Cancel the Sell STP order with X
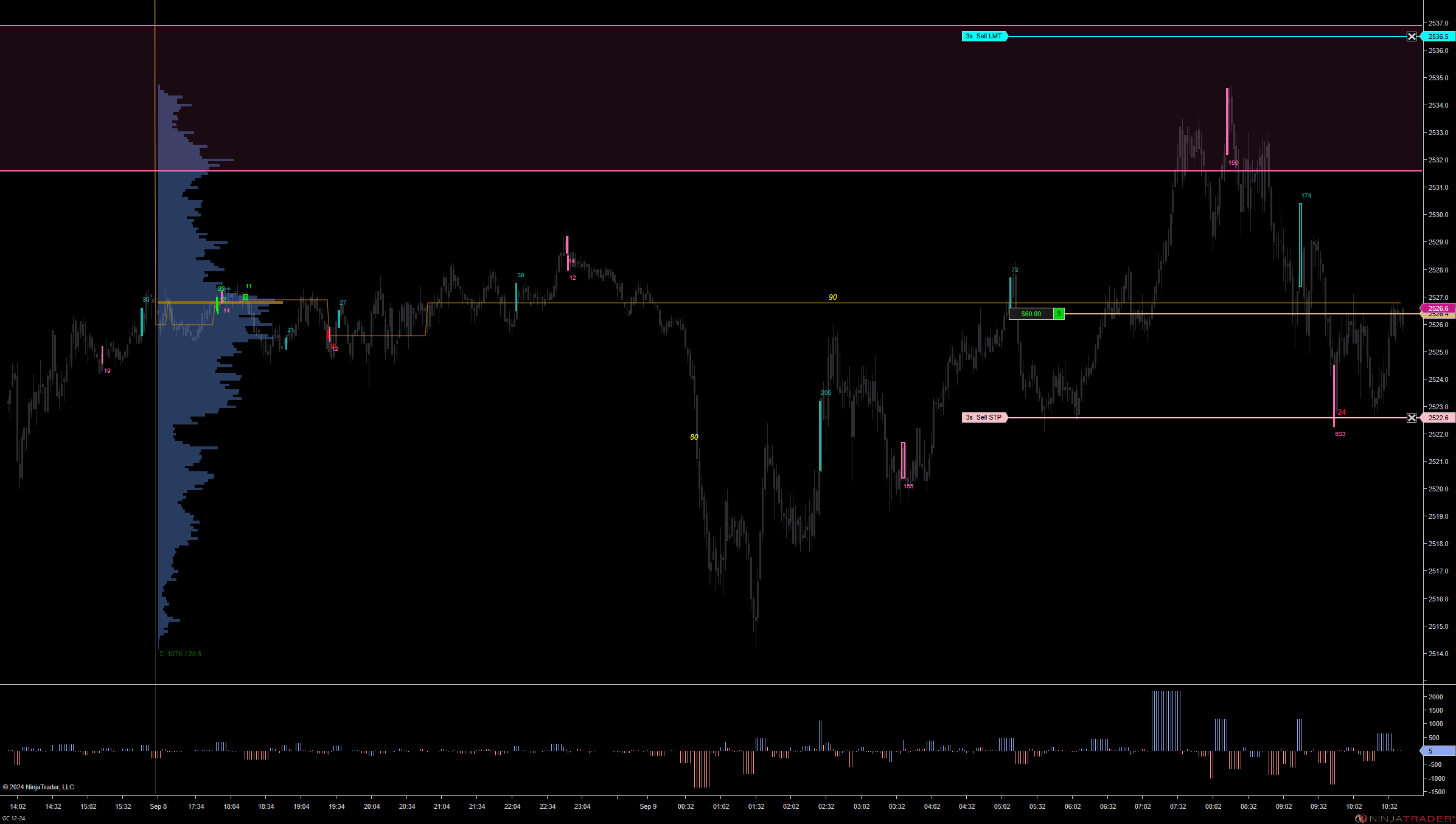The height and width of the screenshot is (824, 1456). click(1412, 418)
